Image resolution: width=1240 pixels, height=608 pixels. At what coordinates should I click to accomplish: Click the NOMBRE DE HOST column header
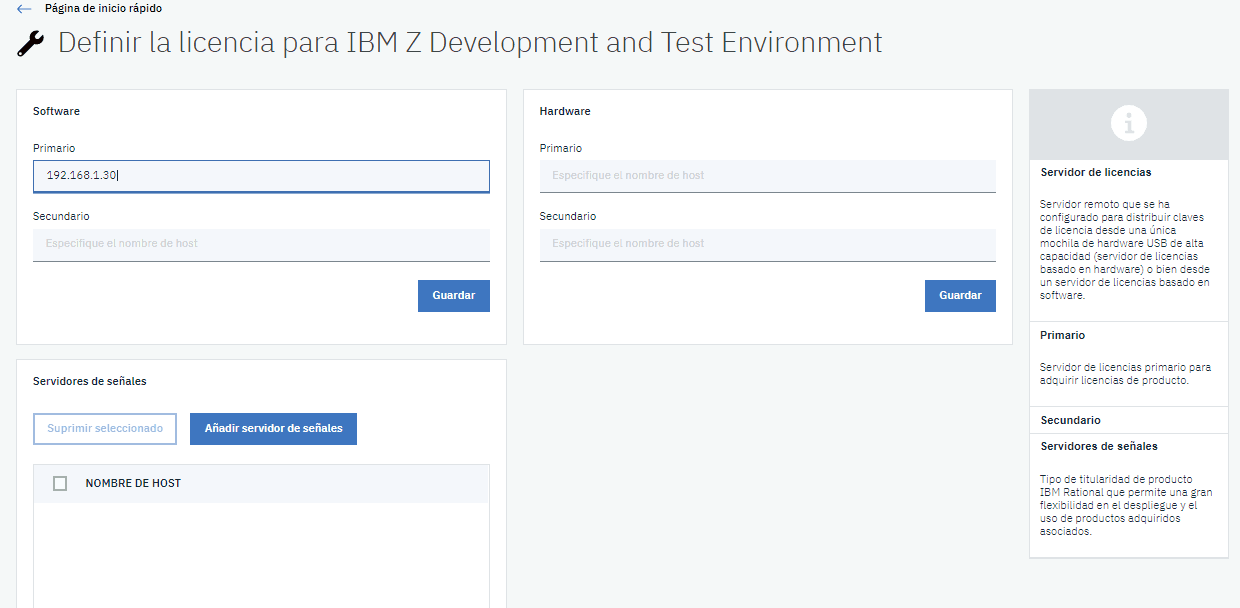click(x=133, y=484)
